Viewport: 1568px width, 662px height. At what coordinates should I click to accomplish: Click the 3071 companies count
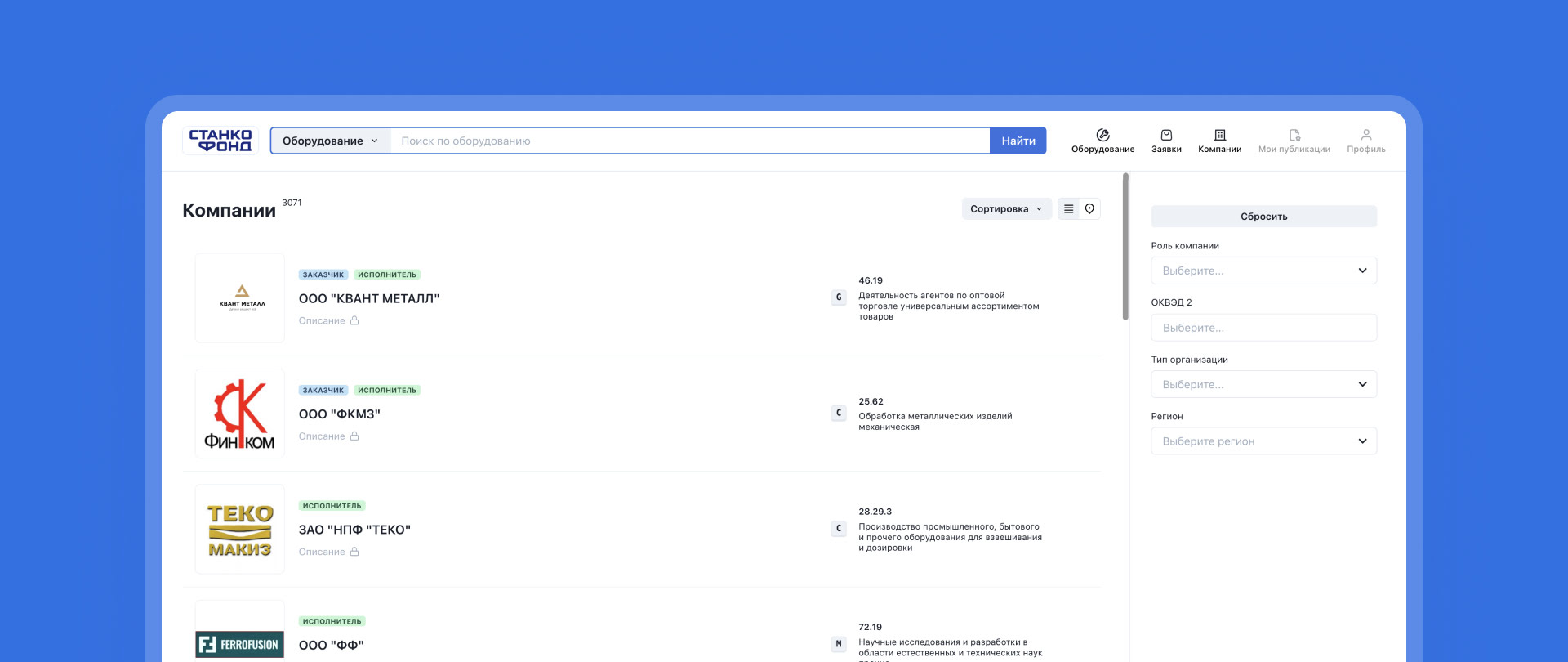point(292,203)
